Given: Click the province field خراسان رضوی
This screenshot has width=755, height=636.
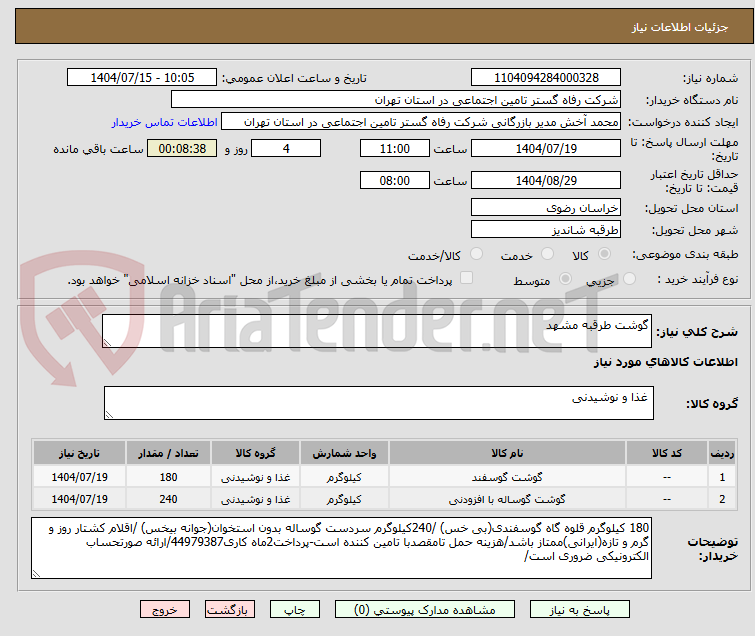Looking at the screenshot, I should [546, 208].
